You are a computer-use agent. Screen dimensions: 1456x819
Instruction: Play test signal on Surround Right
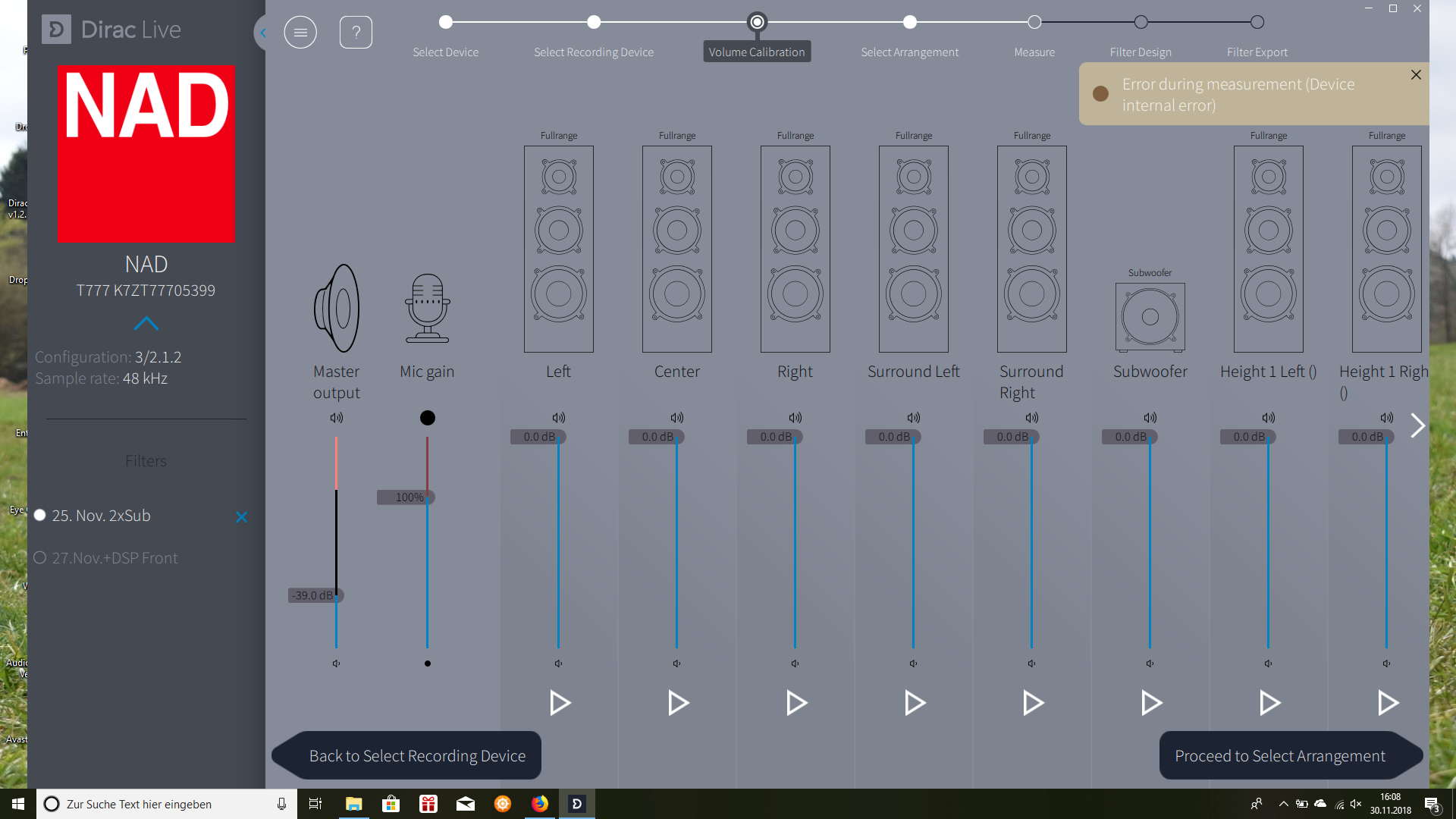(1033, 703)
